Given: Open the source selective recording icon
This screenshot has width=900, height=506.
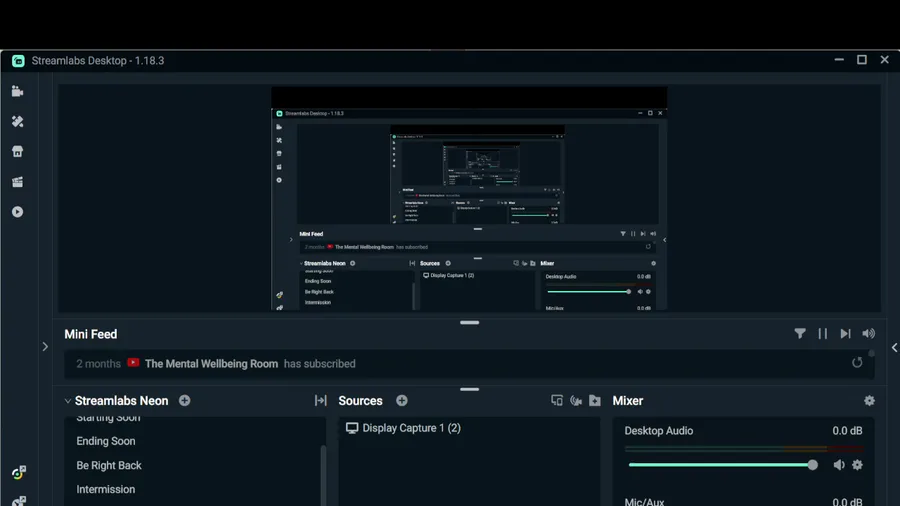Looking at the screenshot, I should click(x=557, y=400).
